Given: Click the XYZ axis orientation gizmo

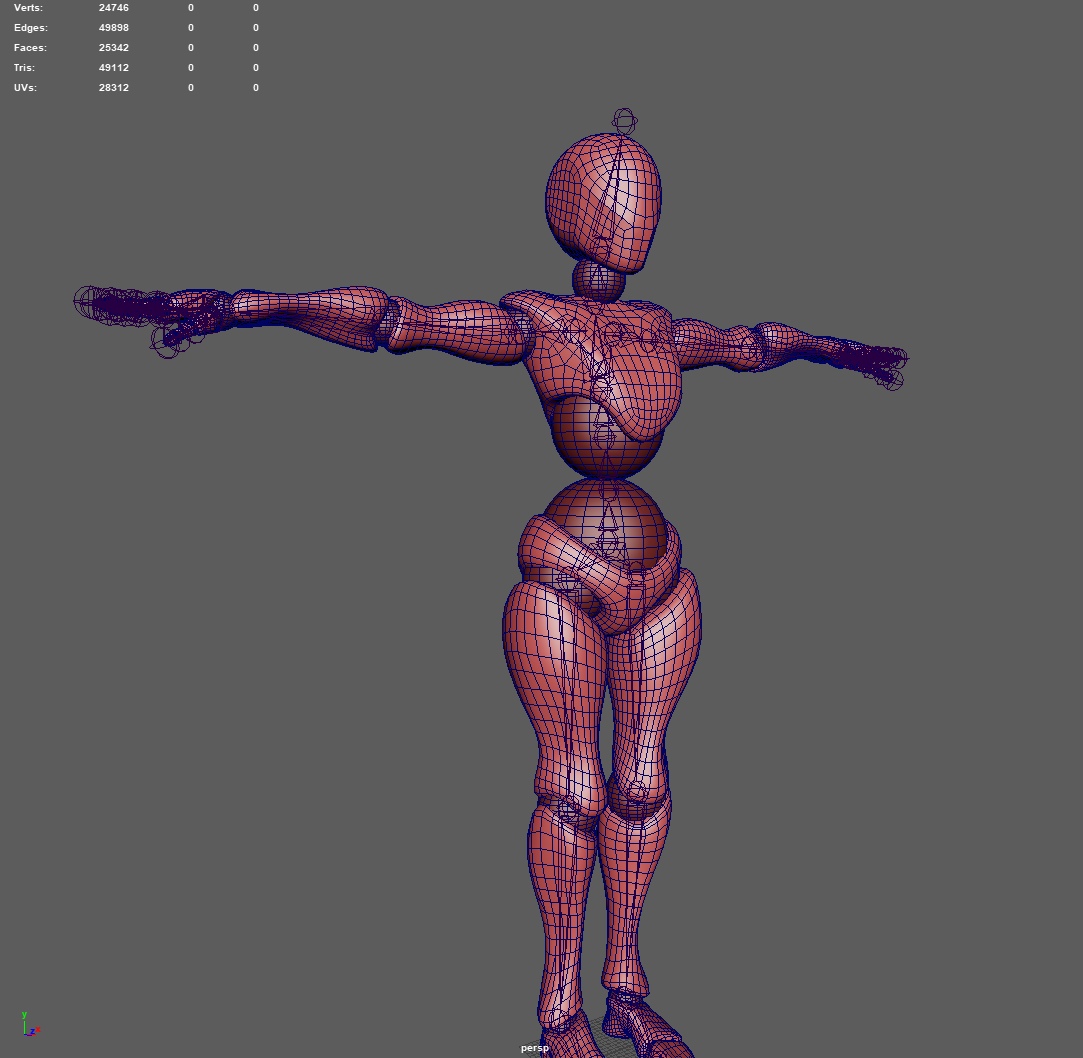Looking at the screenshot, I should [30, 1024].
